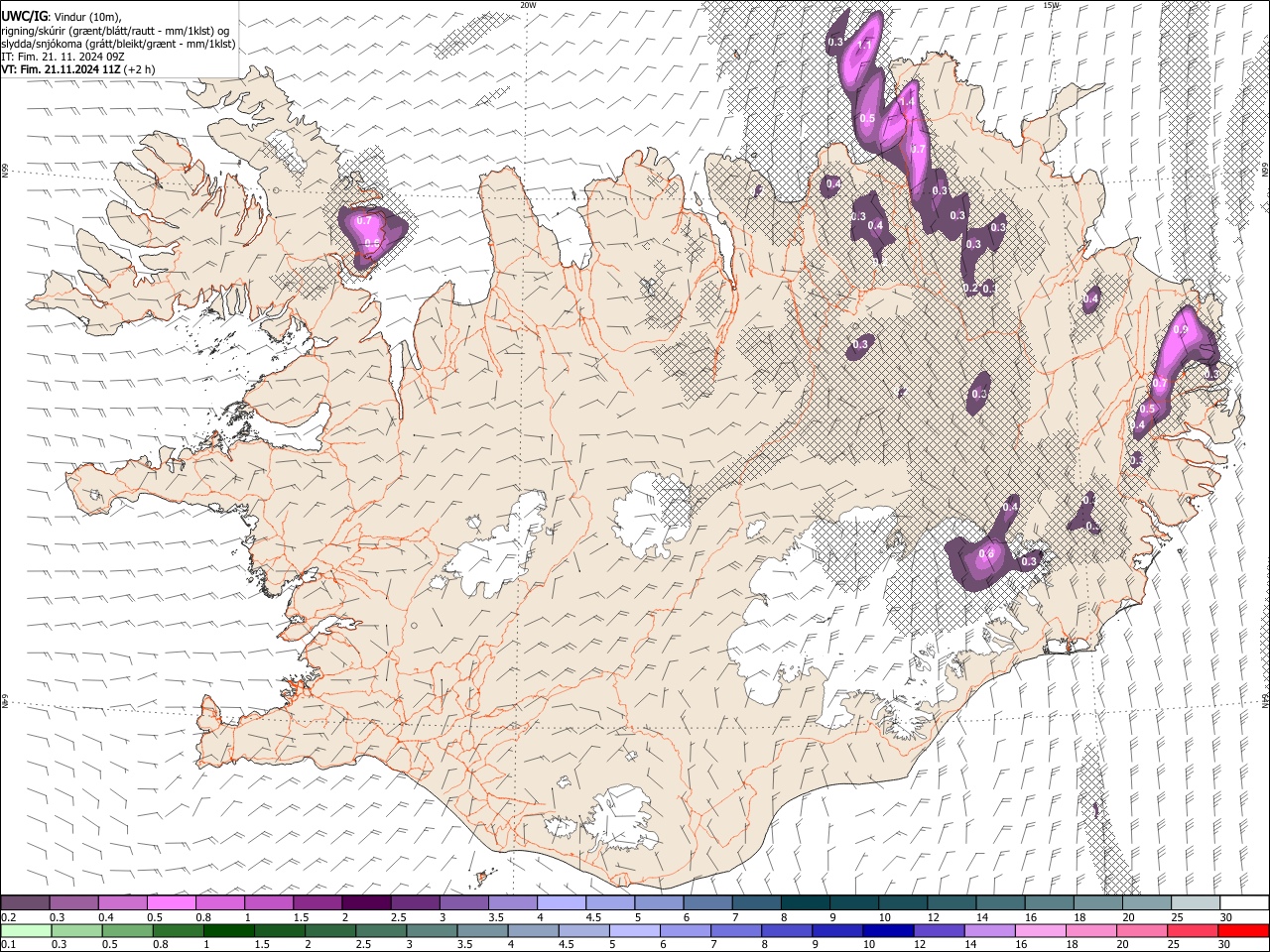
Task: Select the 'Vindur (10m)' text in header
Action: click(87, 18)
